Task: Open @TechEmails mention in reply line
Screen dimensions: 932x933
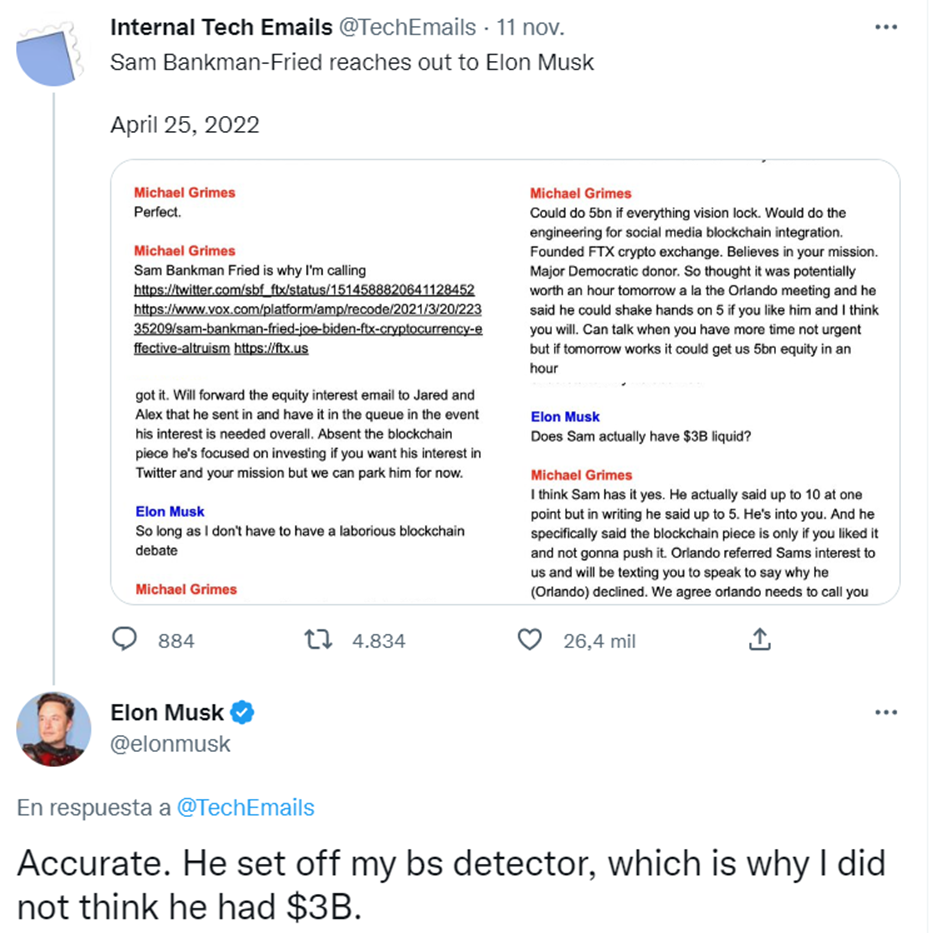Action: click(246, 808)
